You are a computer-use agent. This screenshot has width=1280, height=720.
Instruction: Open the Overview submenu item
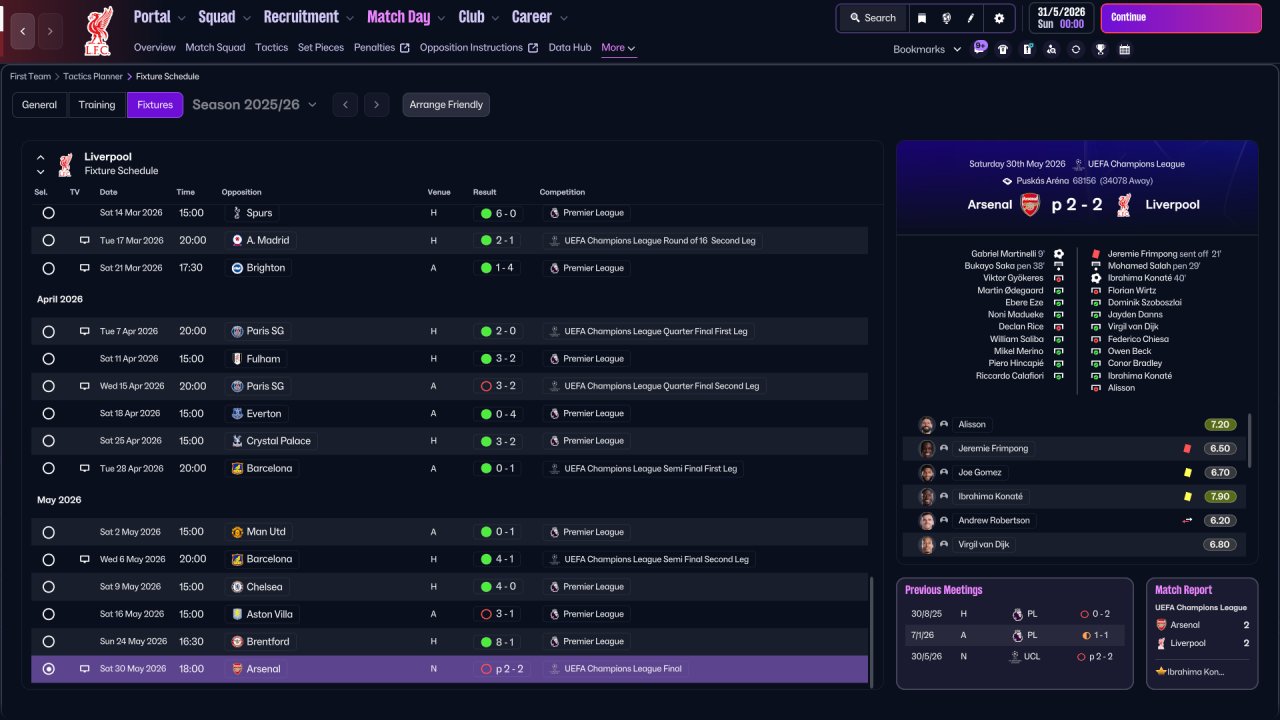tap(154, 47)
